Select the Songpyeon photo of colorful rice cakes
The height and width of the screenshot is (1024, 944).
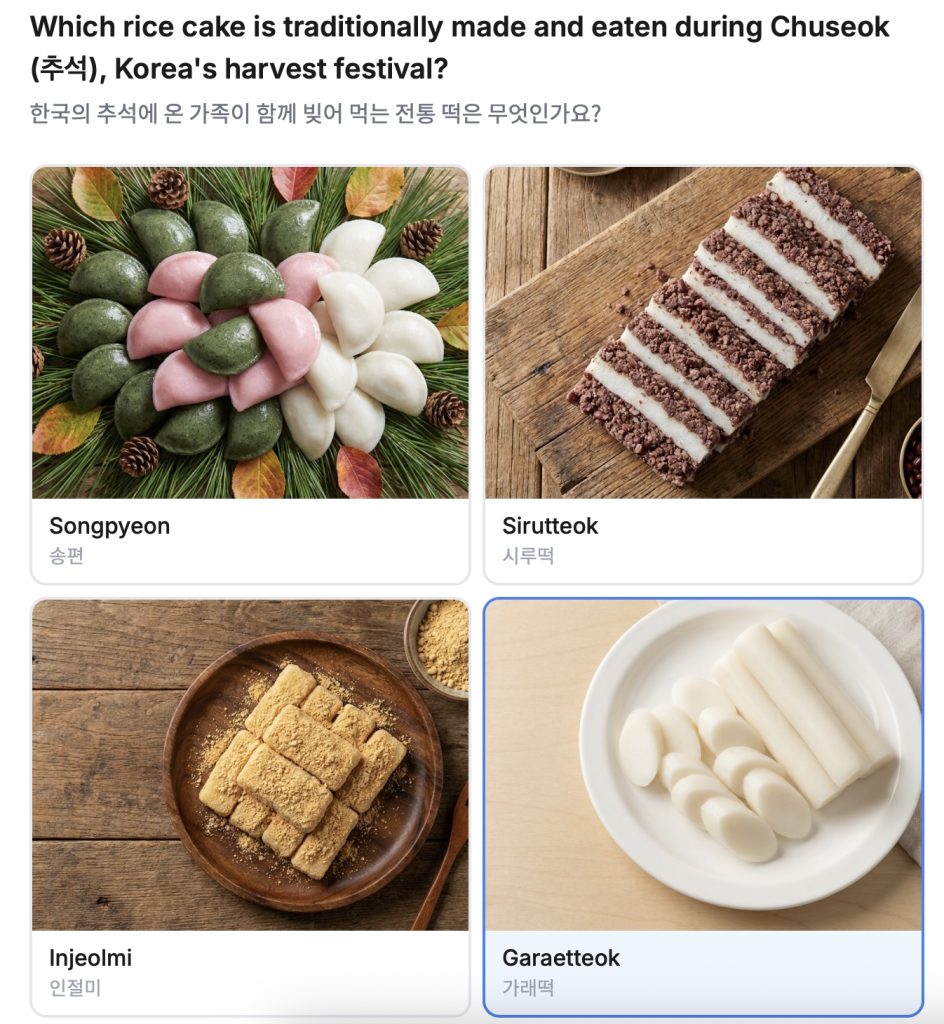[x=250, y=332]
